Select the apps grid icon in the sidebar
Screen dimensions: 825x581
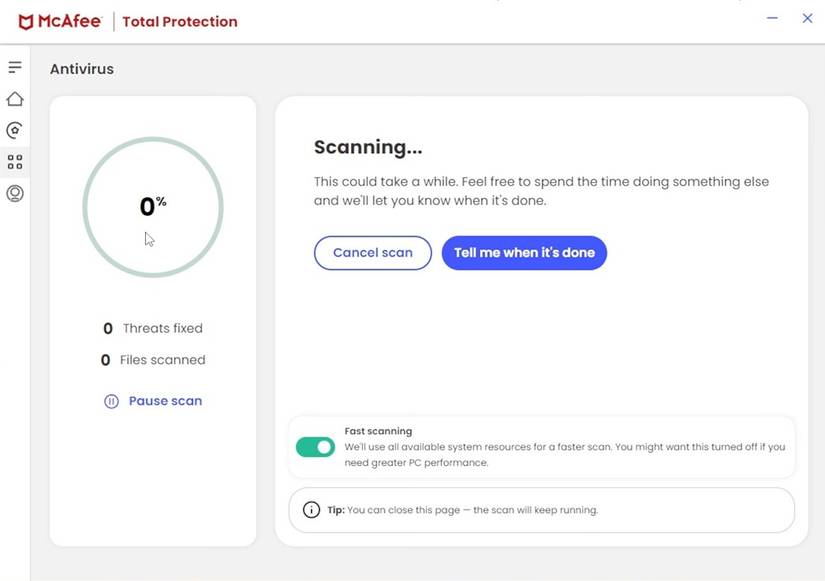pyautogui.click(x=14, y=161)
